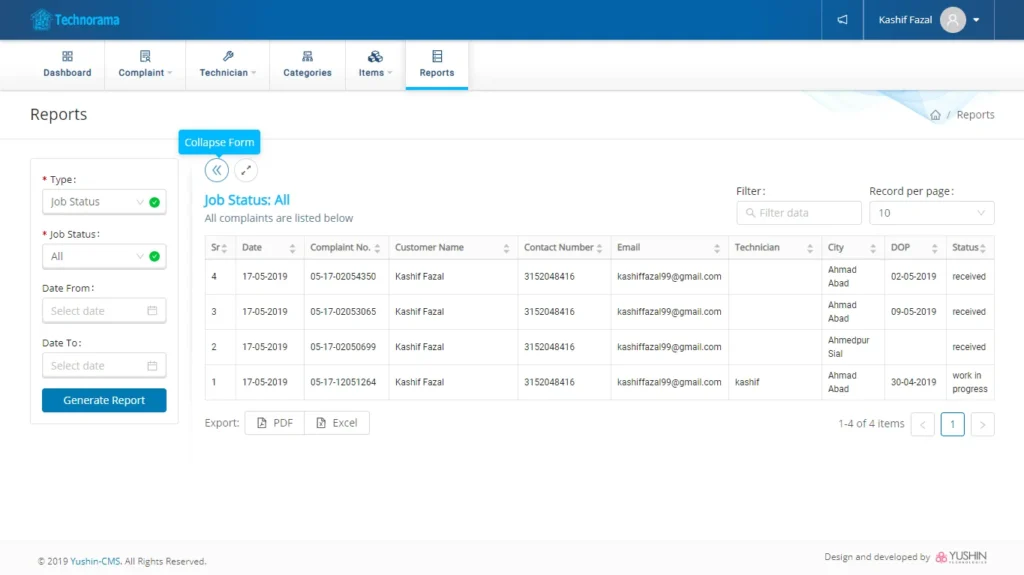
Task: Open the Complaint menu
Action: pos(145,65)
